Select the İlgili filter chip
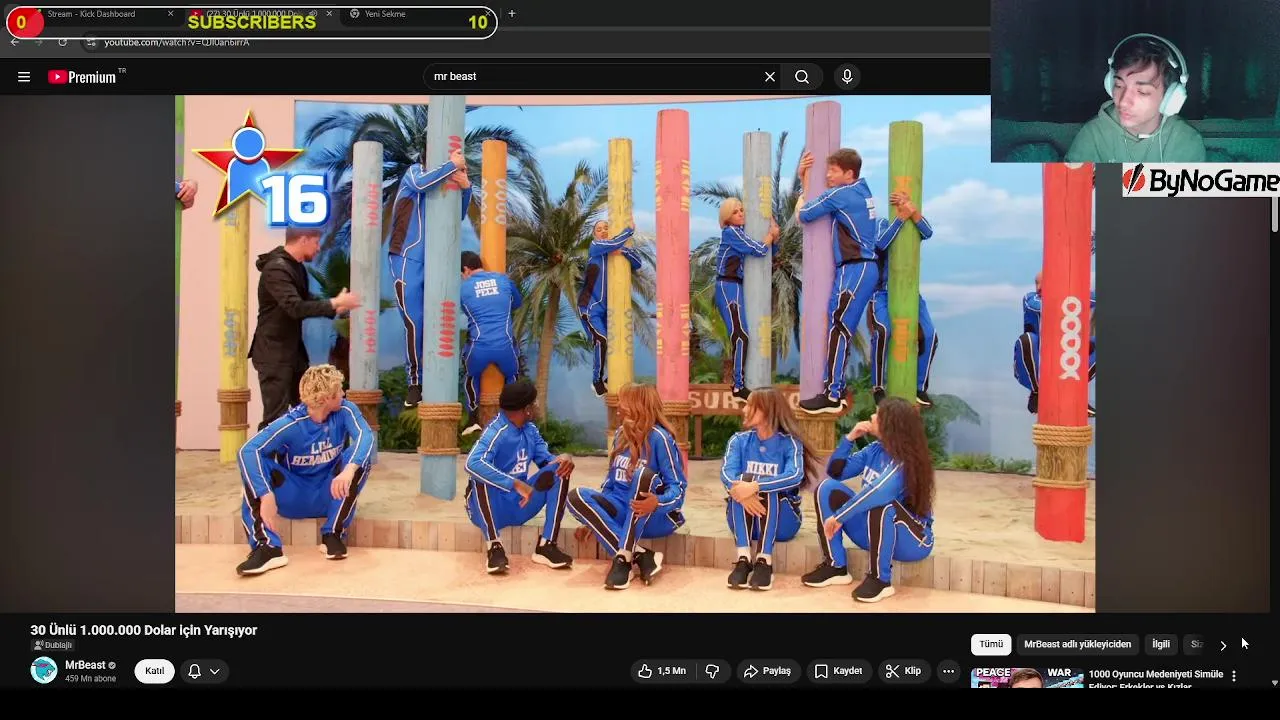1280x720 pixels. (x=1161, y=645)
